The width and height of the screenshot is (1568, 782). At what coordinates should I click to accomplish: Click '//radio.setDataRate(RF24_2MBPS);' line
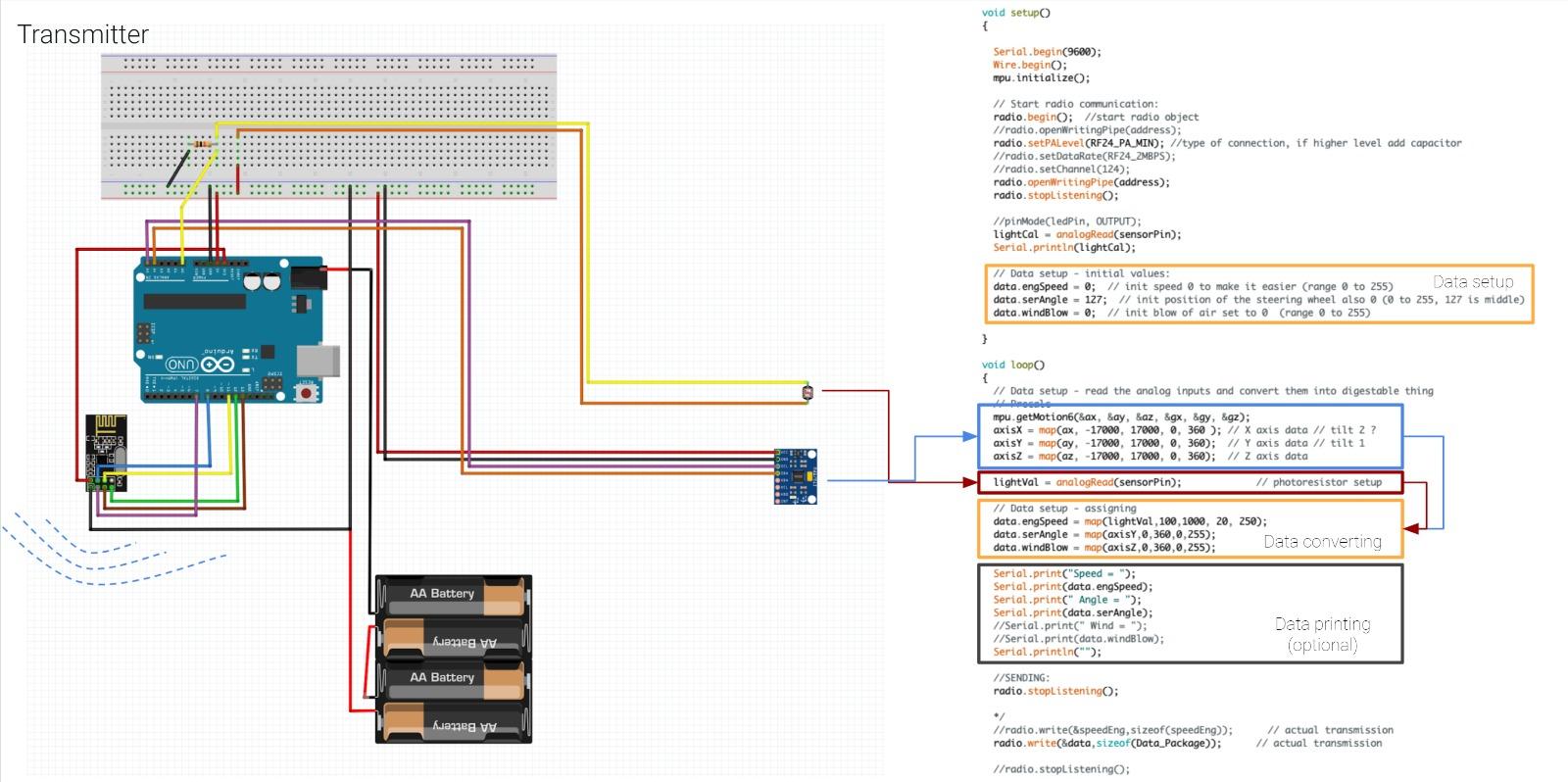[x=1084, y=156]
